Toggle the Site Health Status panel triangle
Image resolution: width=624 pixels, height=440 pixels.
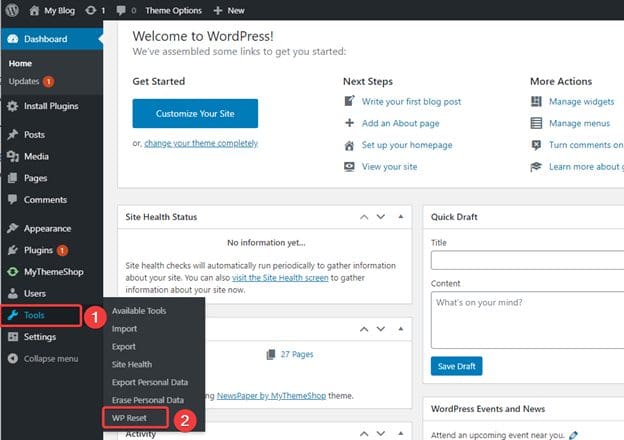[401, 217]
